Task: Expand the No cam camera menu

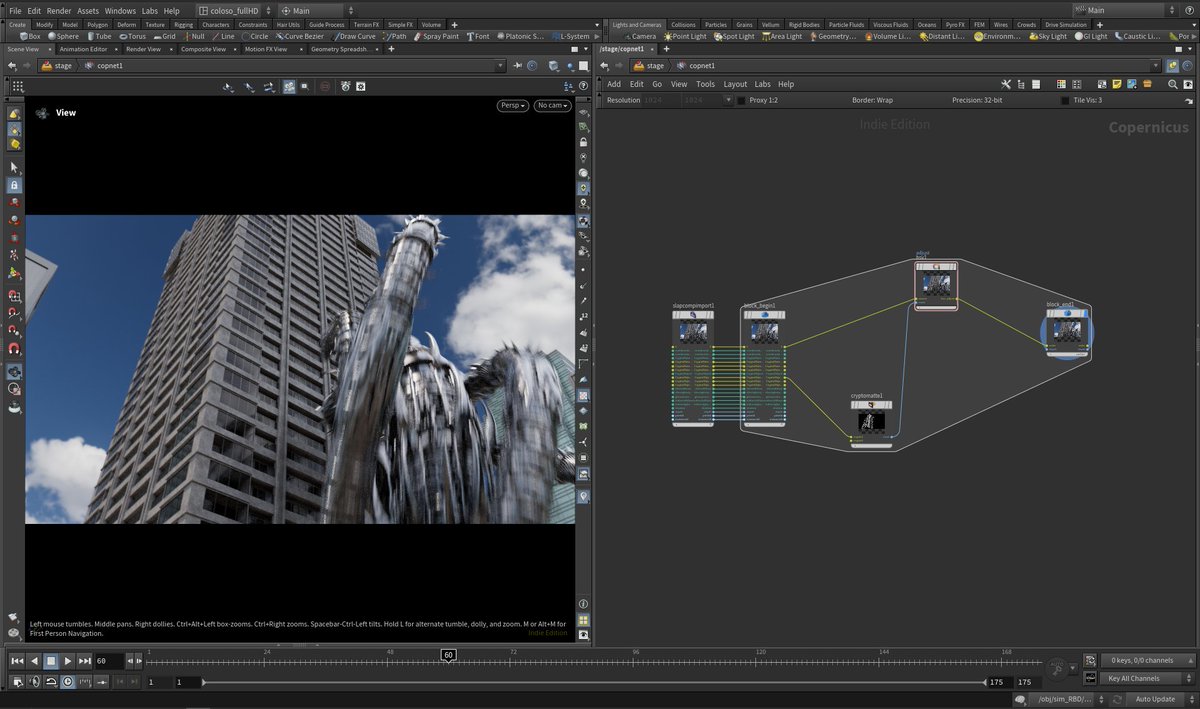Action: point(552,105)
